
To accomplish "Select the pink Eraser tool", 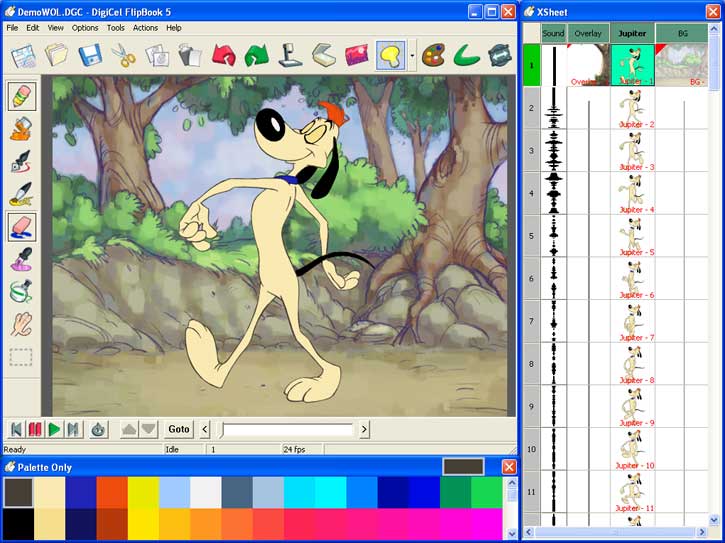I will point(22,227).
